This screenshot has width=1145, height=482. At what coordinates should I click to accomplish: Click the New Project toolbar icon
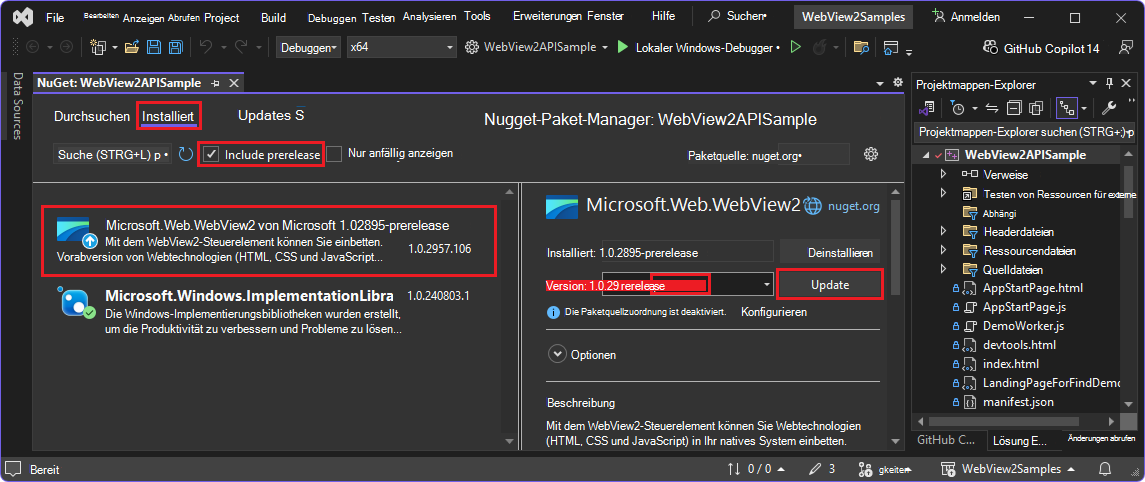point(98,47)
